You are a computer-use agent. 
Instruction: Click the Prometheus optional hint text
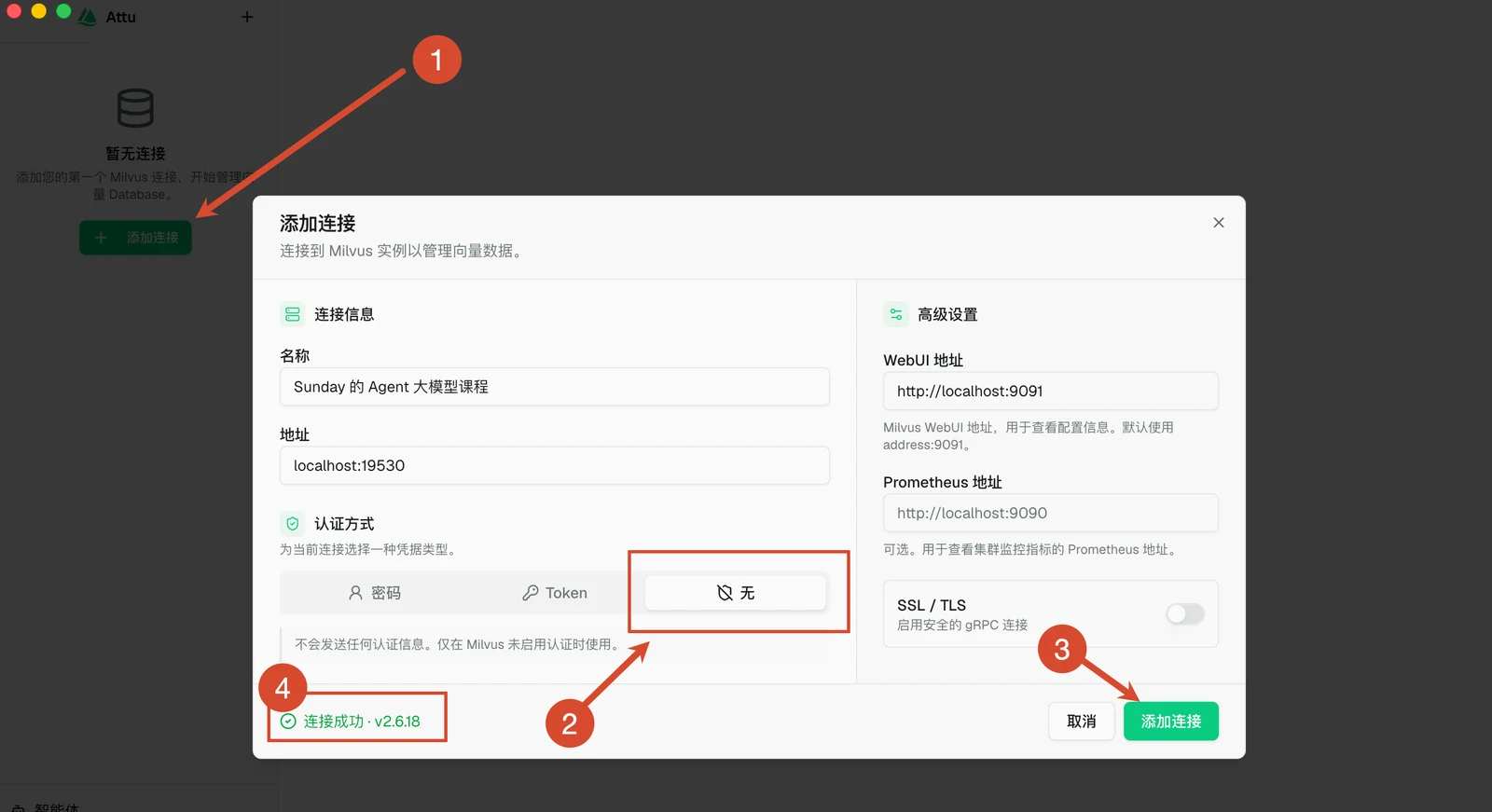1029,550
